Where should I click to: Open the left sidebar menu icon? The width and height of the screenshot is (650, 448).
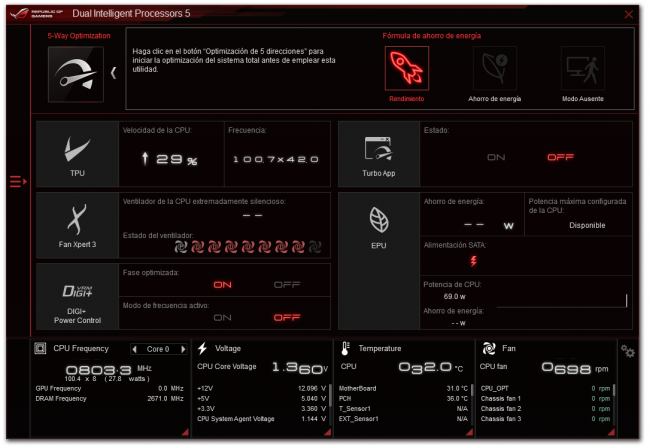[x=18, y=182]
